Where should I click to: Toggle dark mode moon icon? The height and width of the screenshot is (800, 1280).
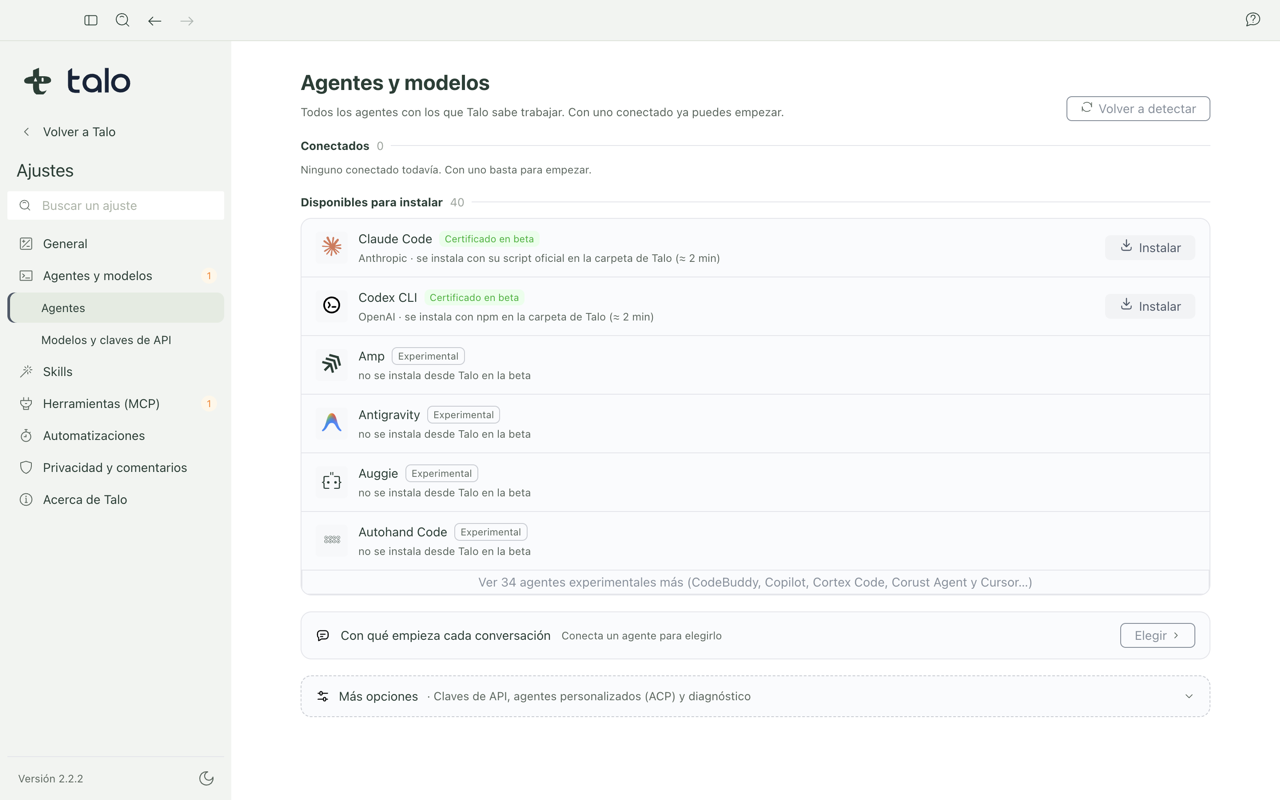pos(206,778)
